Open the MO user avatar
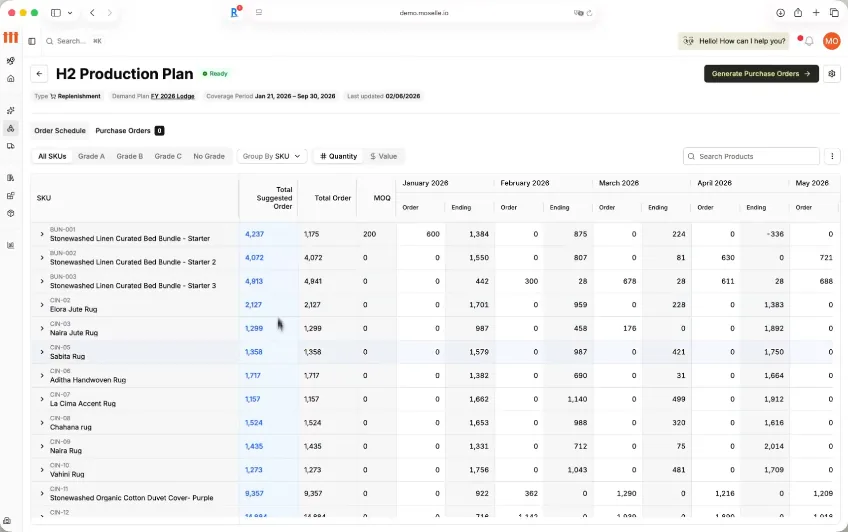The width and height of the screenshot is (848, 532). [831, 41]
